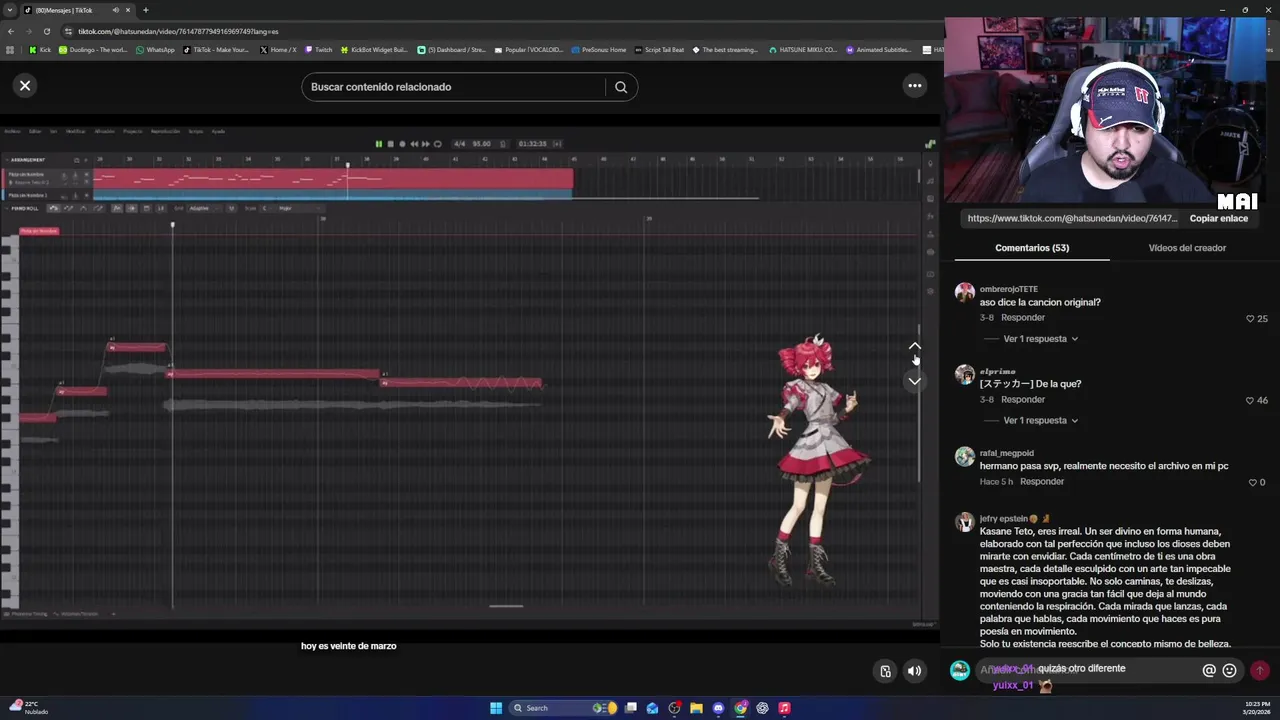1280x720 pixels.
Task: Click Responder on rafal_megpoid's comment
Action: coord(1042,482)
